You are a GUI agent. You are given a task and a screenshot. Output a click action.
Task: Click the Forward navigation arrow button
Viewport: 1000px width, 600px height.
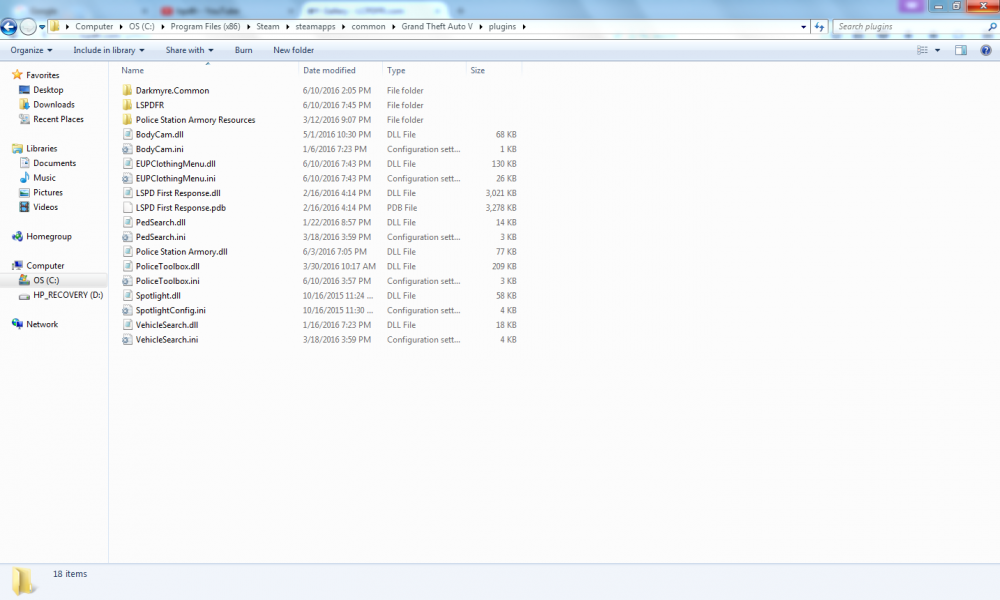click(28, 27)
